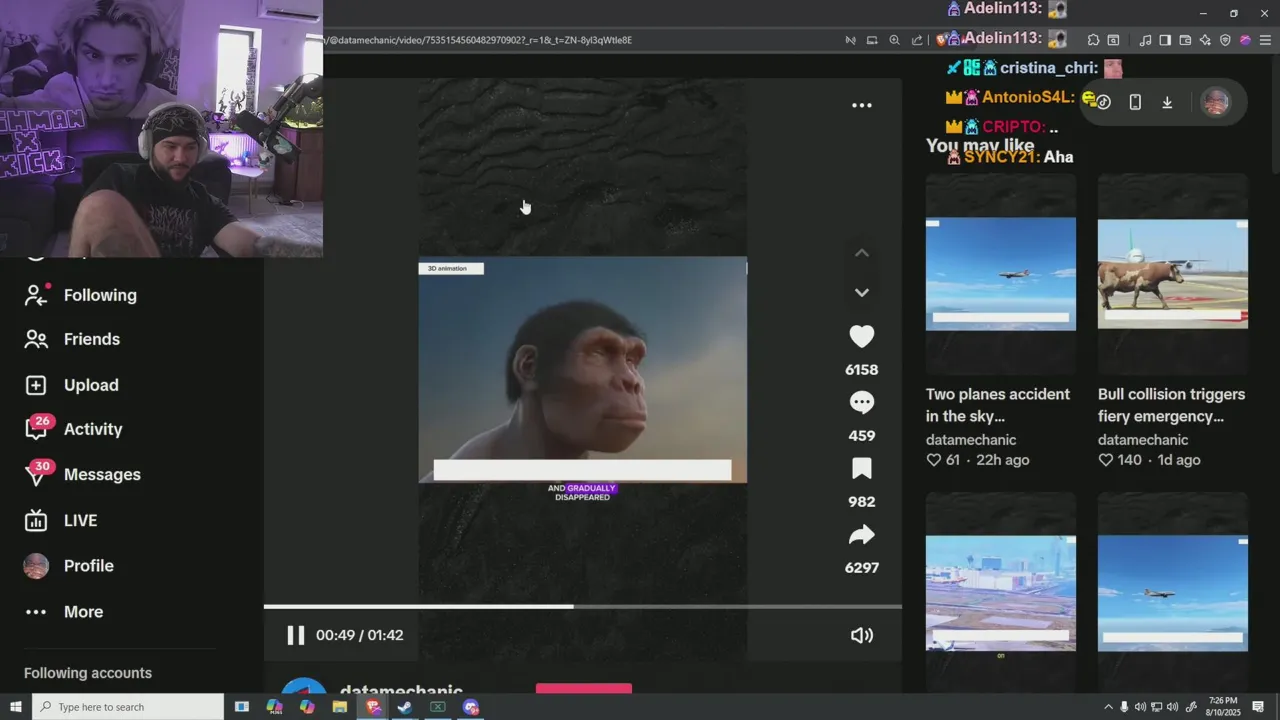Viewport: 1280px width, 720px height.
Task: Open the browser music note icon
Action: pos(1145,40)
